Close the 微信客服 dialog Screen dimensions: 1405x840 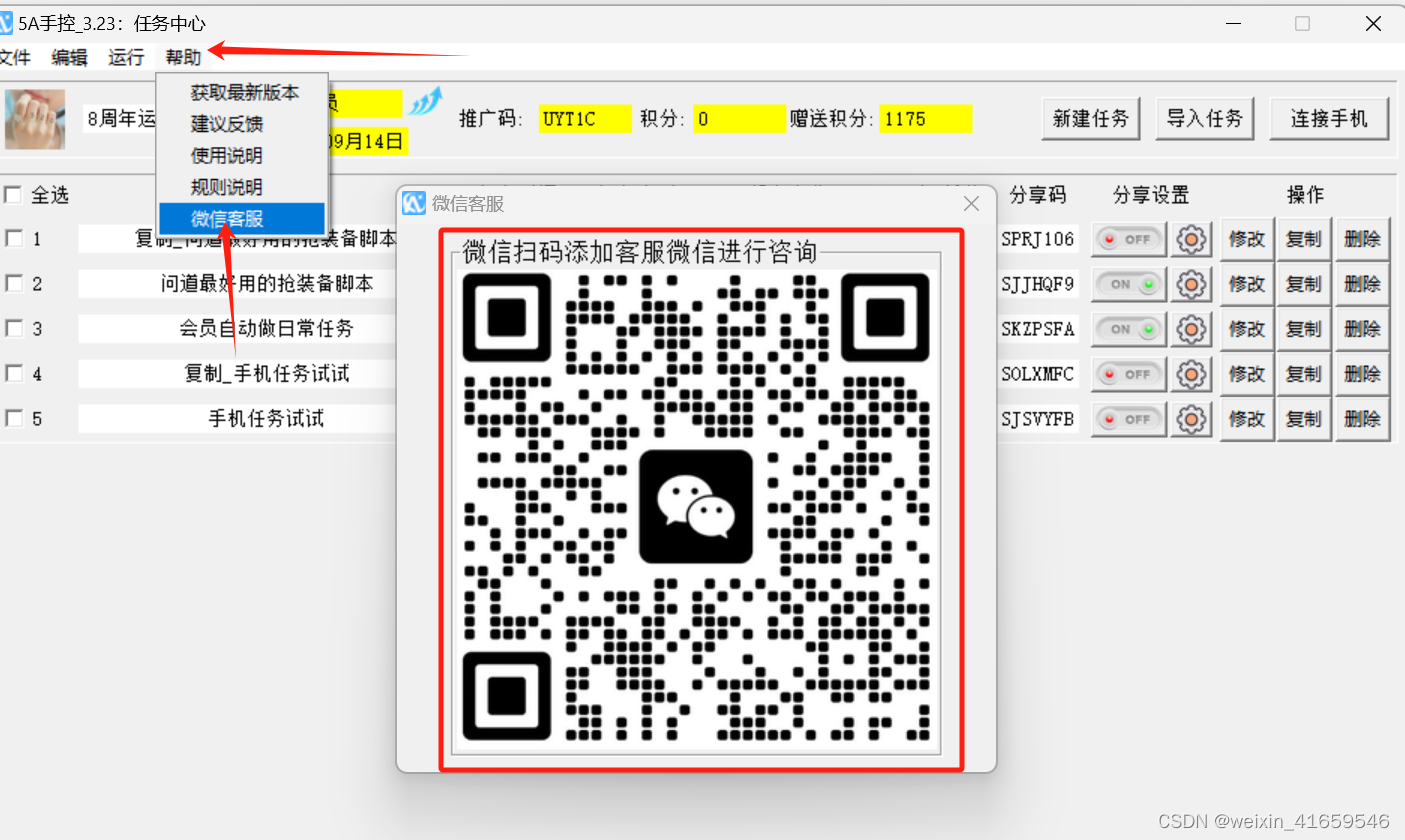tap(970, 204)
